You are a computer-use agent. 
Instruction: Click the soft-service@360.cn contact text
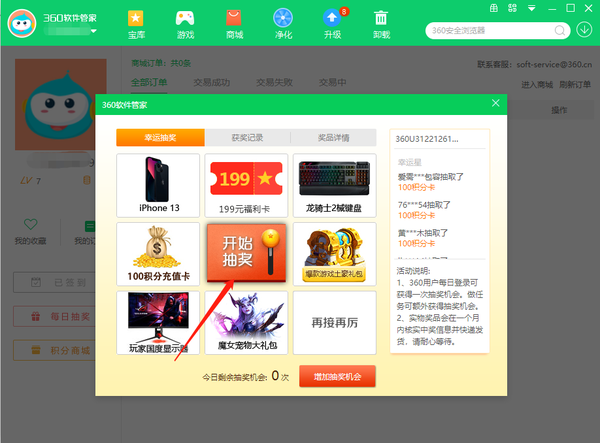pyautogui.click(x=554, y=64)
